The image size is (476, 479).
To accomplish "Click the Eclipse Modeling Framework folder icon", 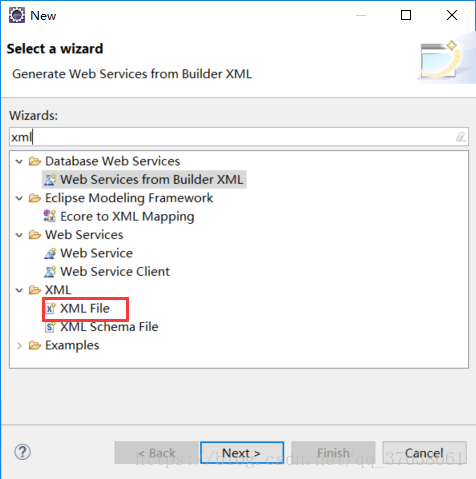I will point(35,198).
